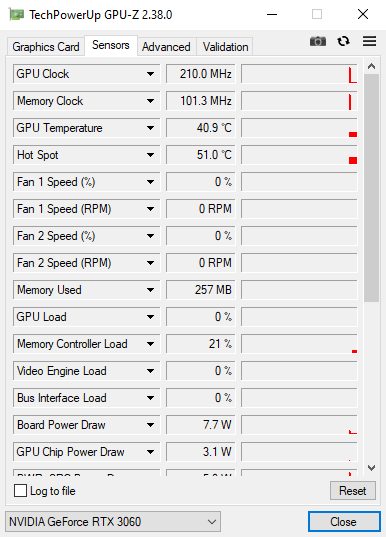Click the scrollbar up arrow
386x537 pixels.
[371, 66]
